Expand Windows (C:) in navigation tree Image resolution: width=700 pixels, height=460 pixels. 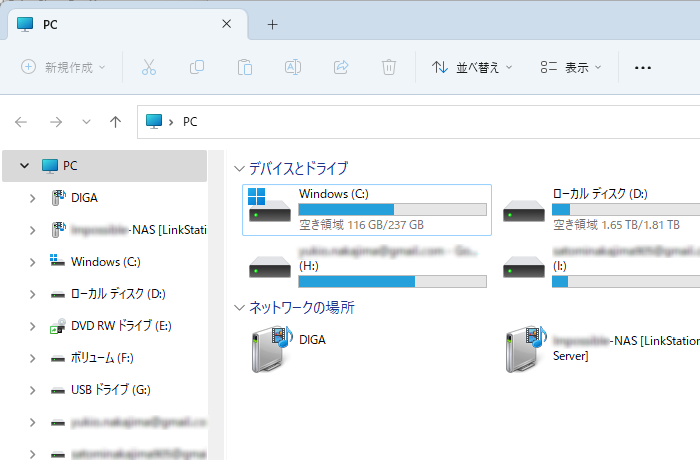click(34, 262)
